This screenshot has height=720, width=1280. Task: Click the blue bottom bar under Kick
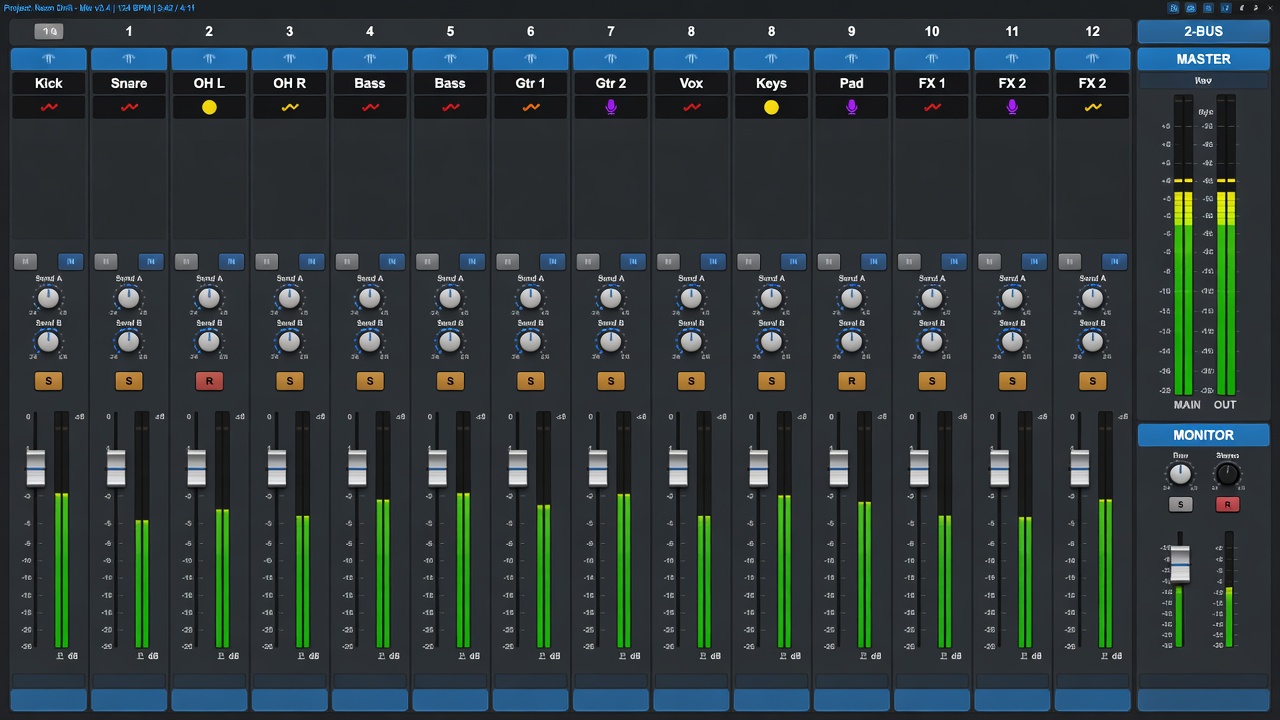48,699
